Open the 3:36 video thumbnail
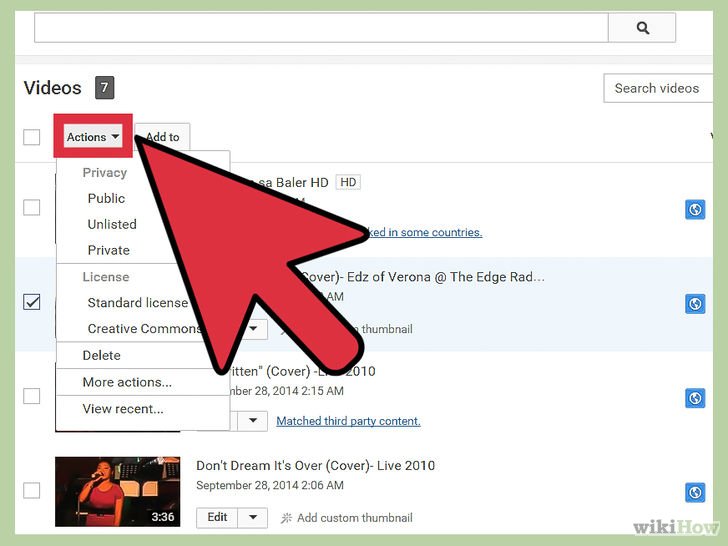The image size is (728, 546). (117, 492)
